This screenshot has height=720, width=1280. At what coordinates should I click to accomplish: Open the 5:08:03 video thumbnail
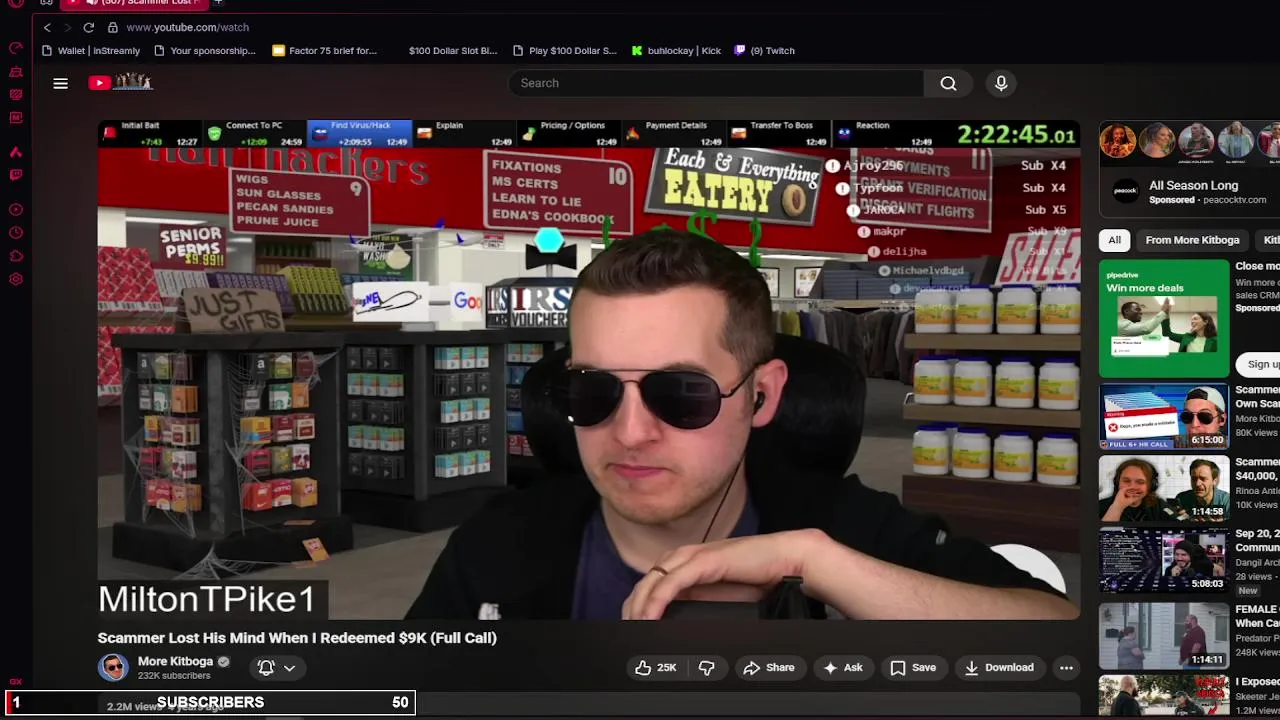point(1164,561)
